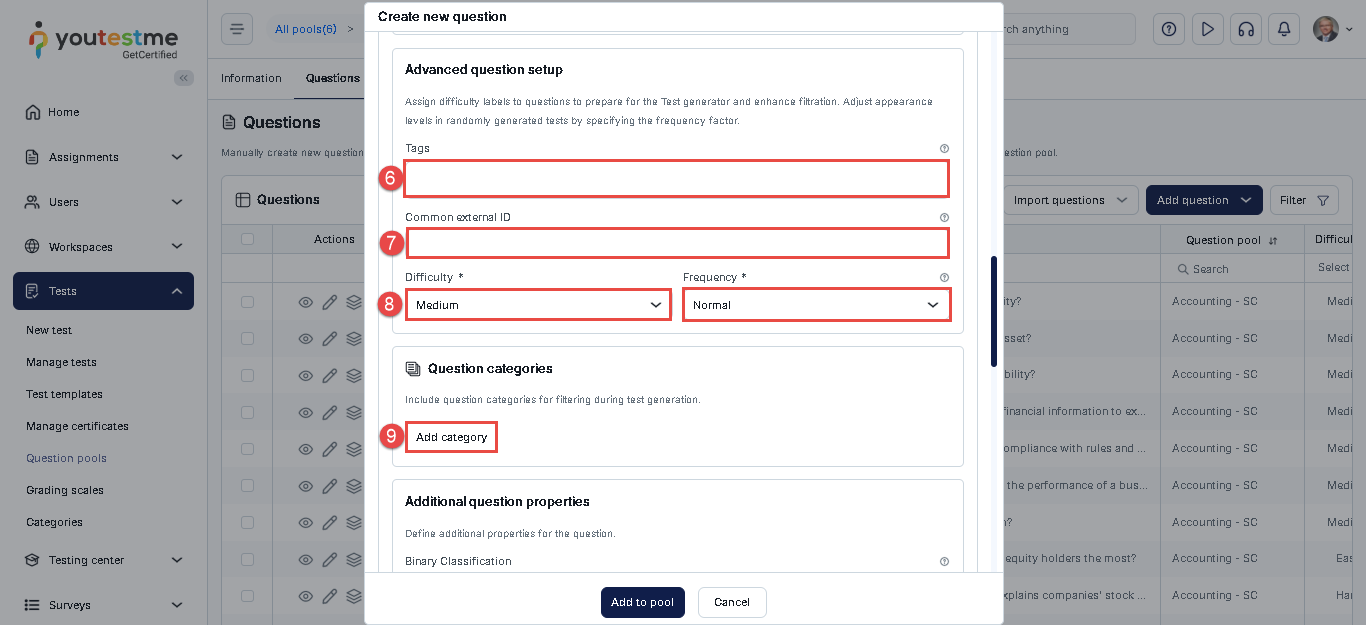The width and height of the screenshot is (1366, 625).
Task: Check the second question row checkbox
Action: [x=247, y=338]
